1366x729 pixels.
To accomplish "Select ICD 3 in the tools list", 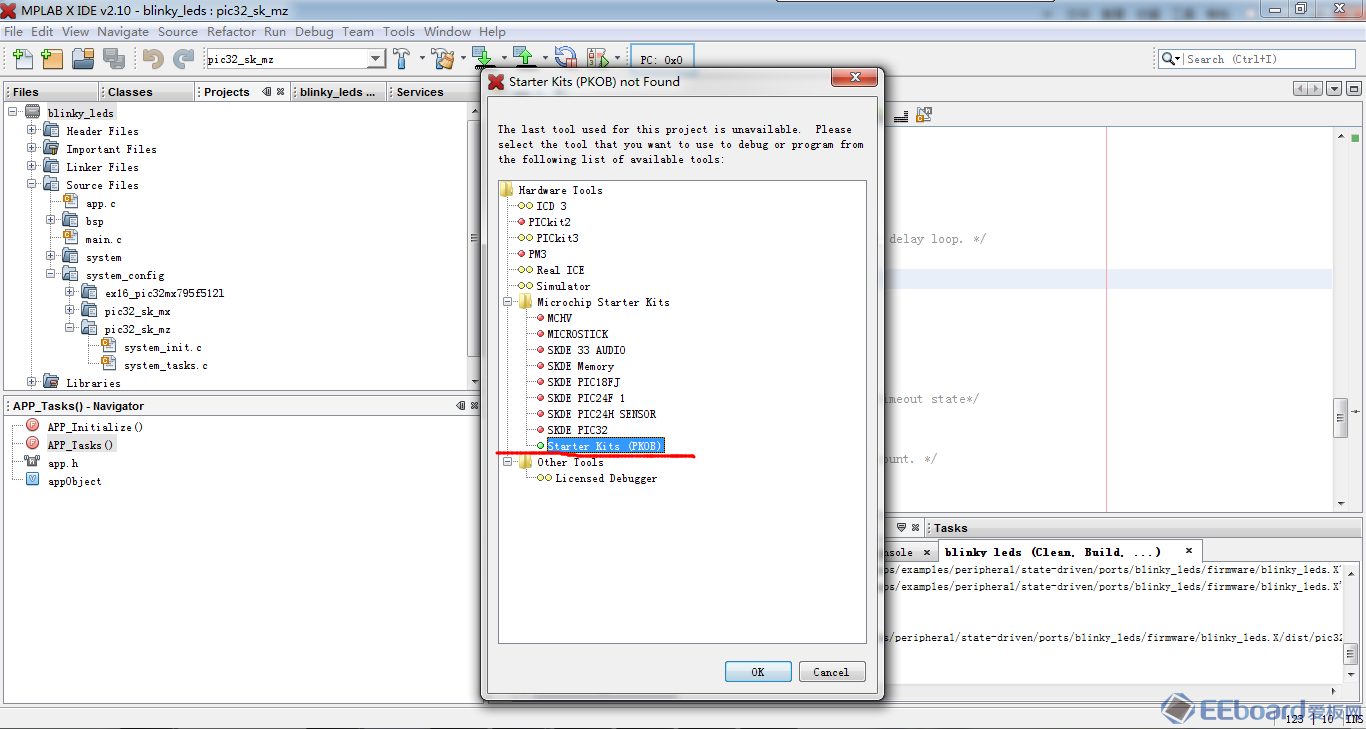I will click(551, 206).
